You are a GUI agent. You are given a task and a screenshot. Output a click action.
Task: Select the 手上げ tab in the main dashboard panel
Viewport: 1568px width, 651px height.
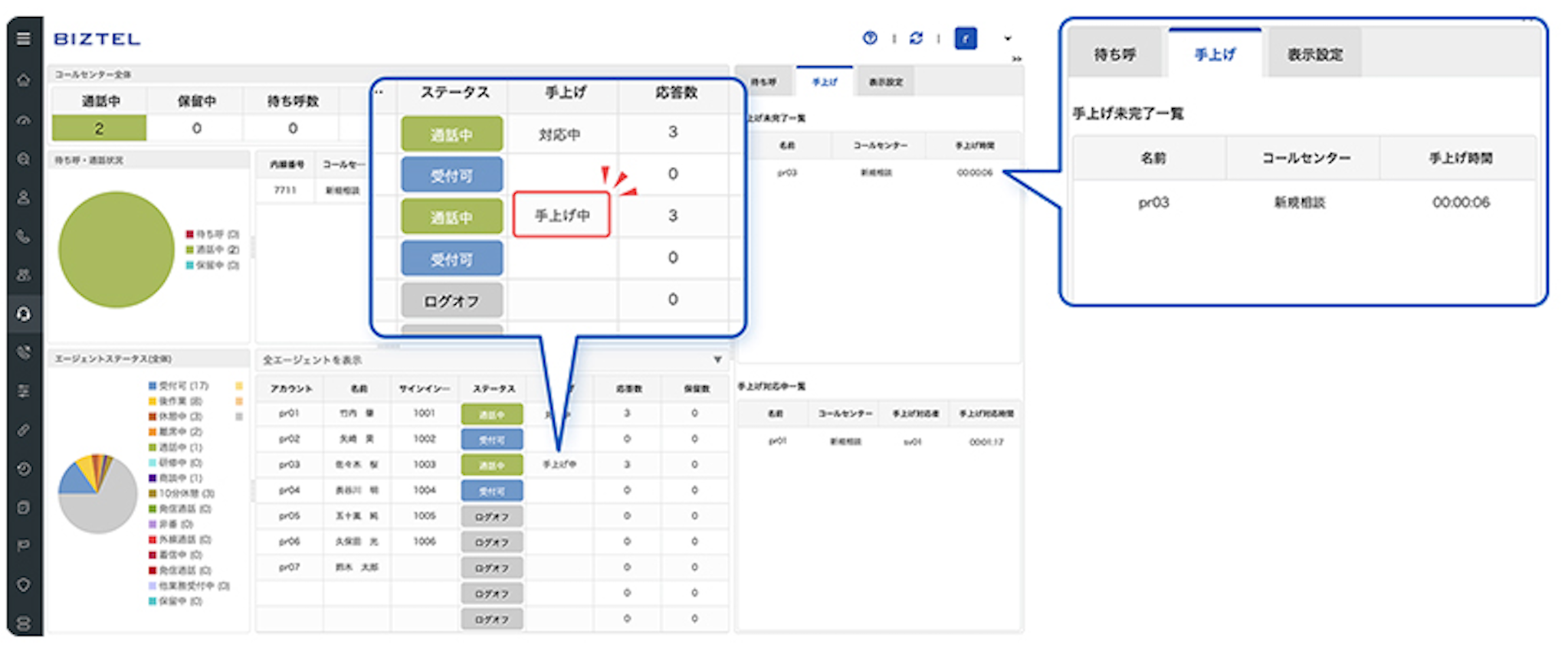(825, 82)
